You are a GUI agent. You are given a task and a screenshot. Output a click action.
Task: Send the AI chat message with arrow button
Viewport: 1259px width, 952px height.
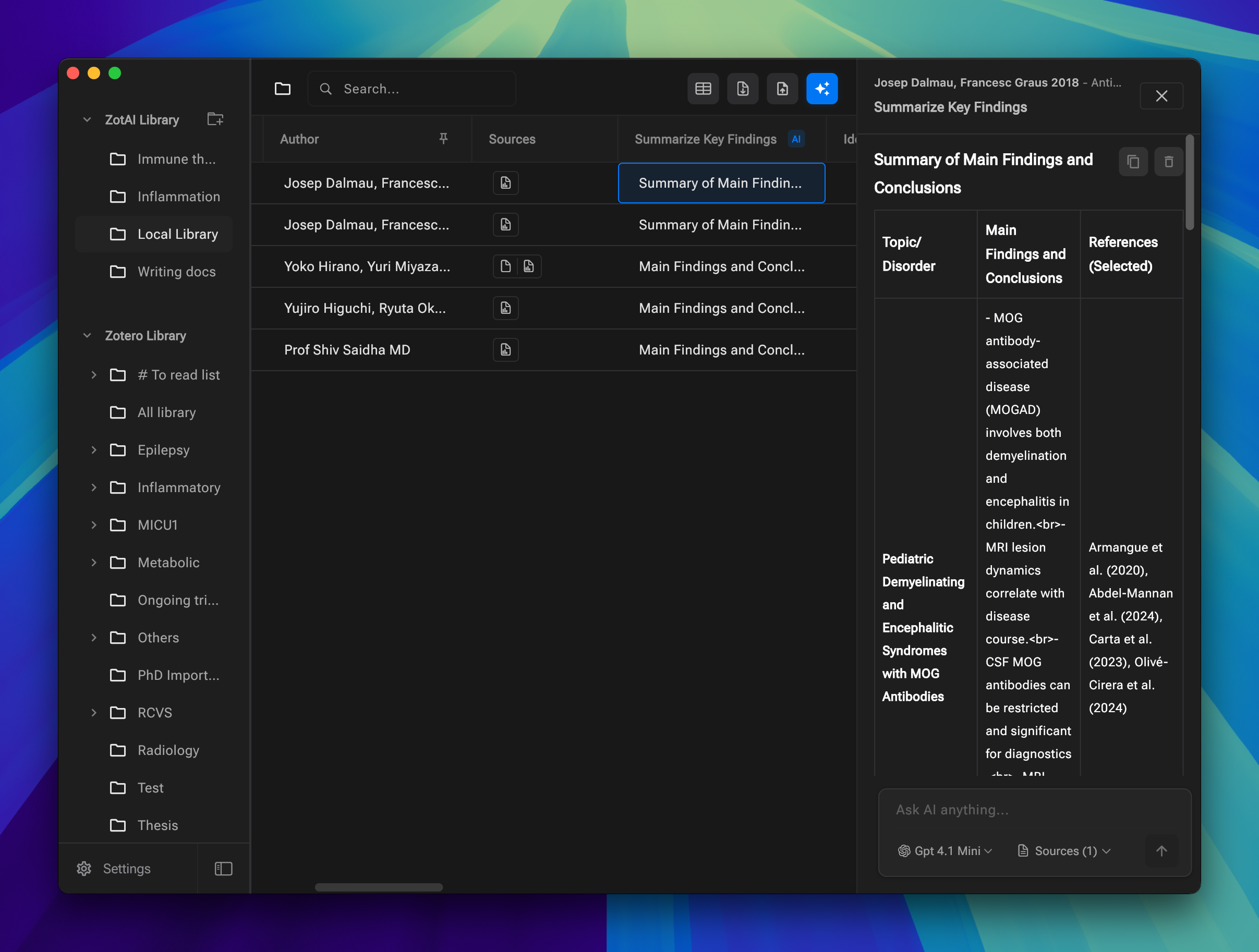coord(1161,851)
